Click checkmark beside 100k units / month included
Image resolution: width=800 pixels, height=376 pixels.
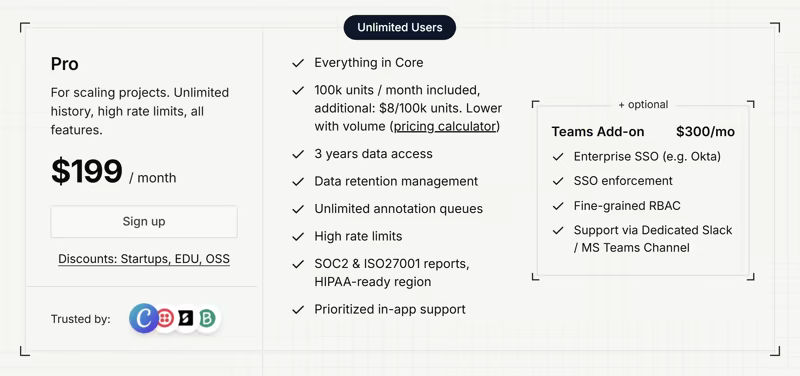298,91
